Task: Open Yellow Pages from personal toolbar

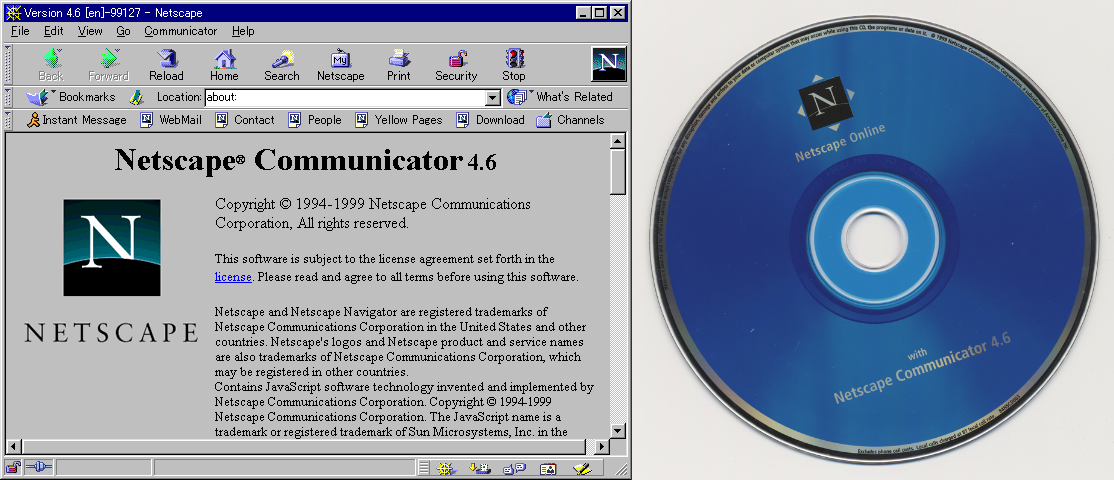Action: [399, 120]
